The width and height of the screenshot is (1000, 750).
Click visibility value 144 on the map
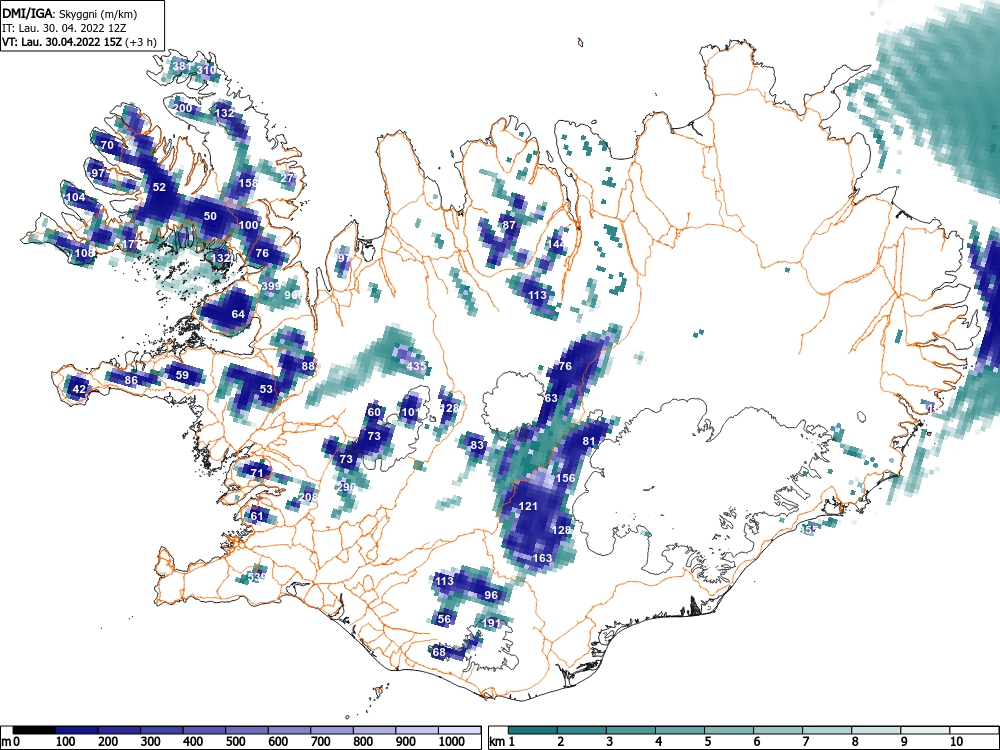pyautogui.click(x=557, y=244)
